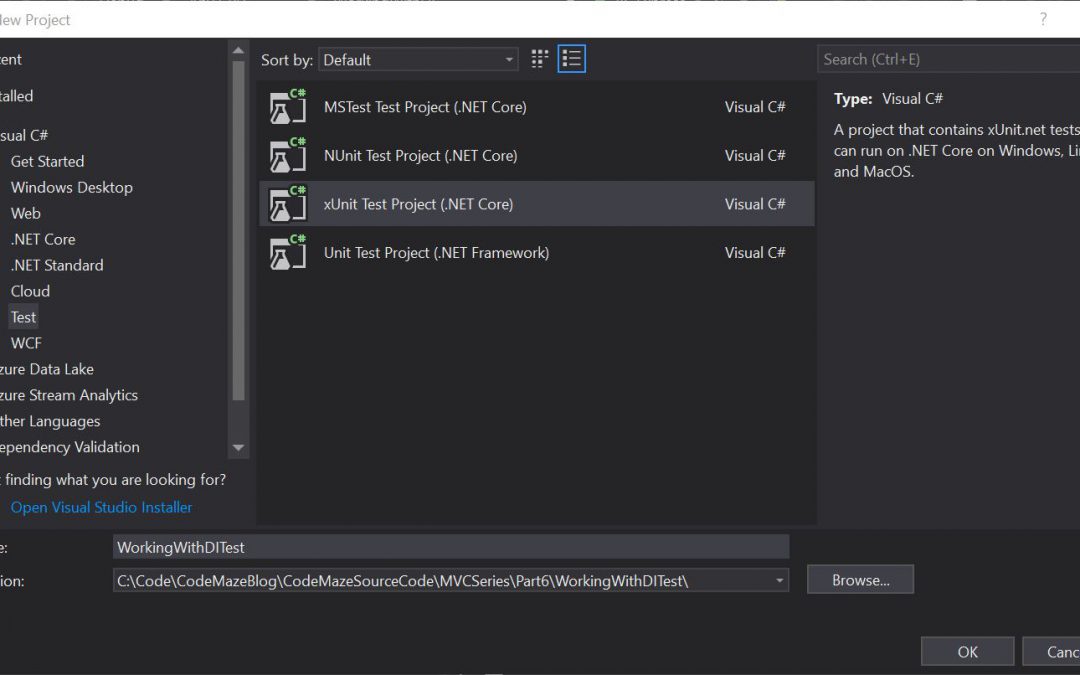Select the .NET Core category
The height and width of the screenshot is (675, 1080).
point(43,239)
